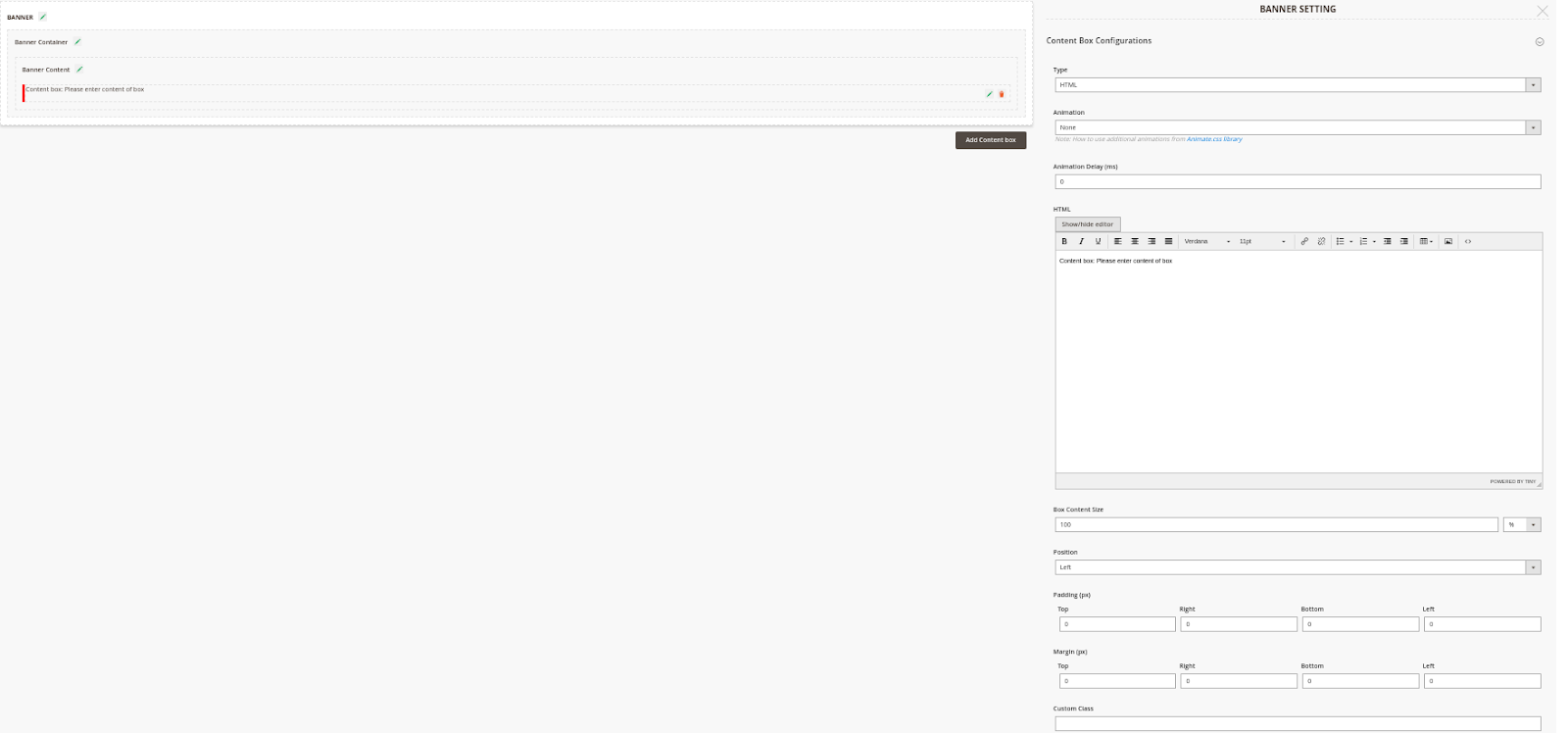
Task: Edit the content box row via pencil icon
Action: [x=989, y=94]
